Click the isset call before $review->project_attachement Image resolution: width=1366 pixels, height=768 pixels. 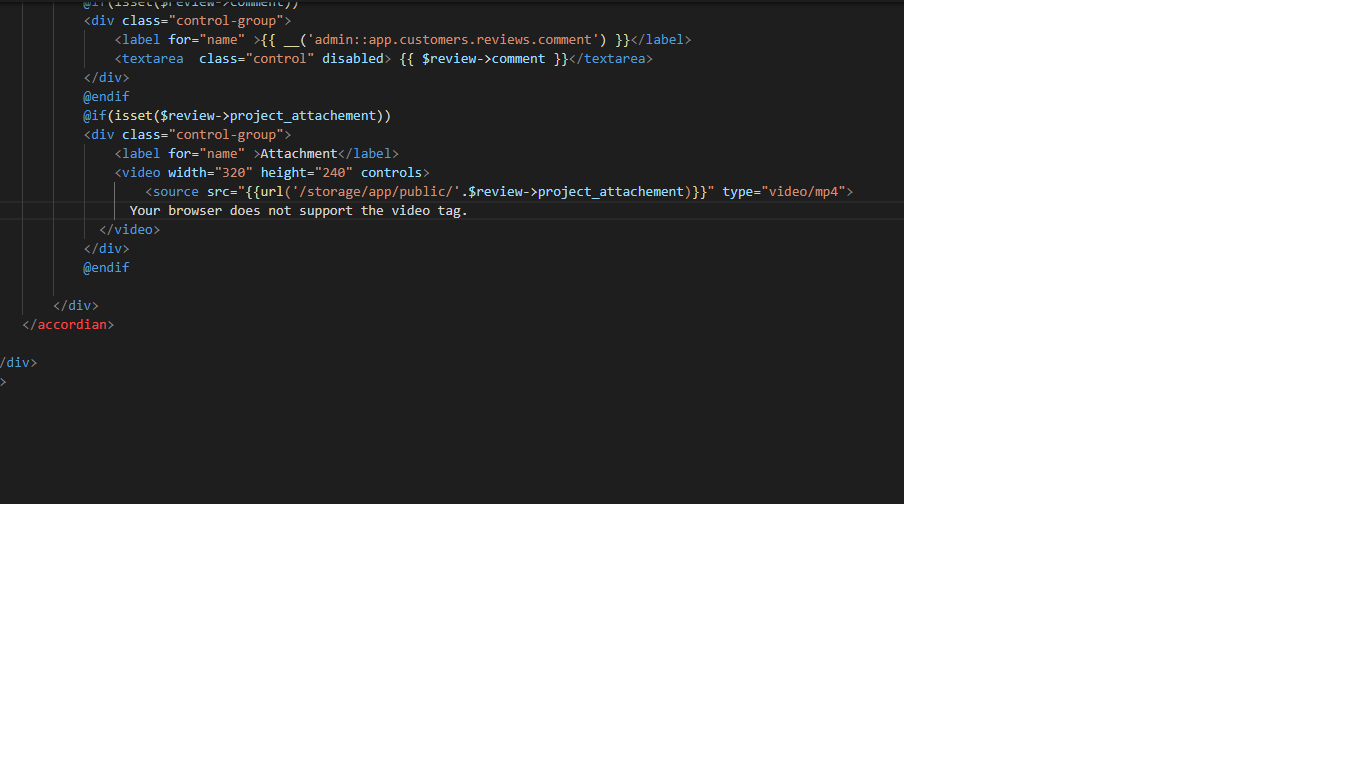pos(134,116)
